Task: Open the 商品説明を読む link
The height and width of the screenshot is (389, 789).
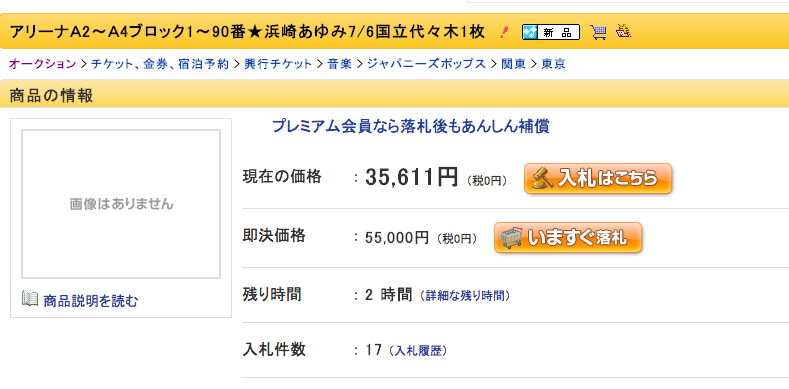Action: click(91, 301)
